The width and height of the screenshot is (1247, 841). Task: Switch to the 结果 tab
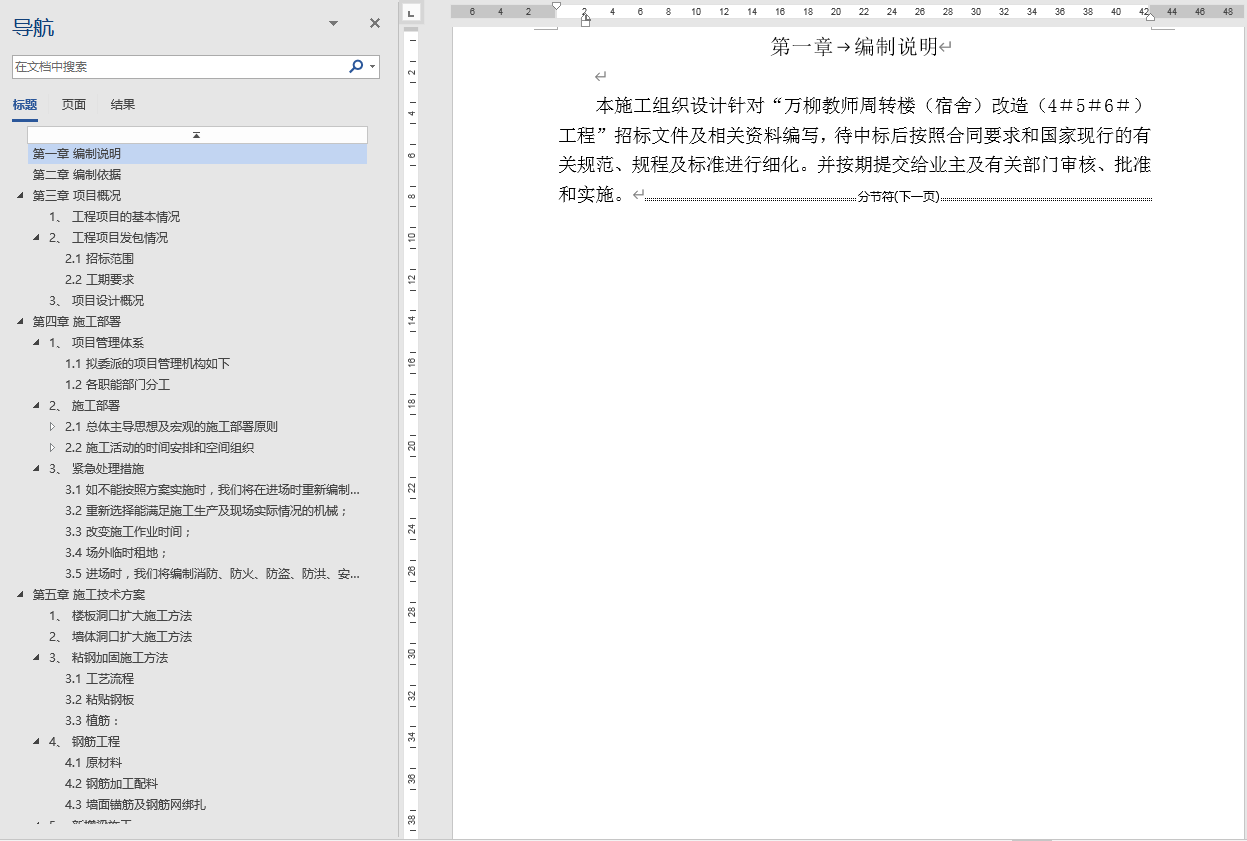(123, 103)
